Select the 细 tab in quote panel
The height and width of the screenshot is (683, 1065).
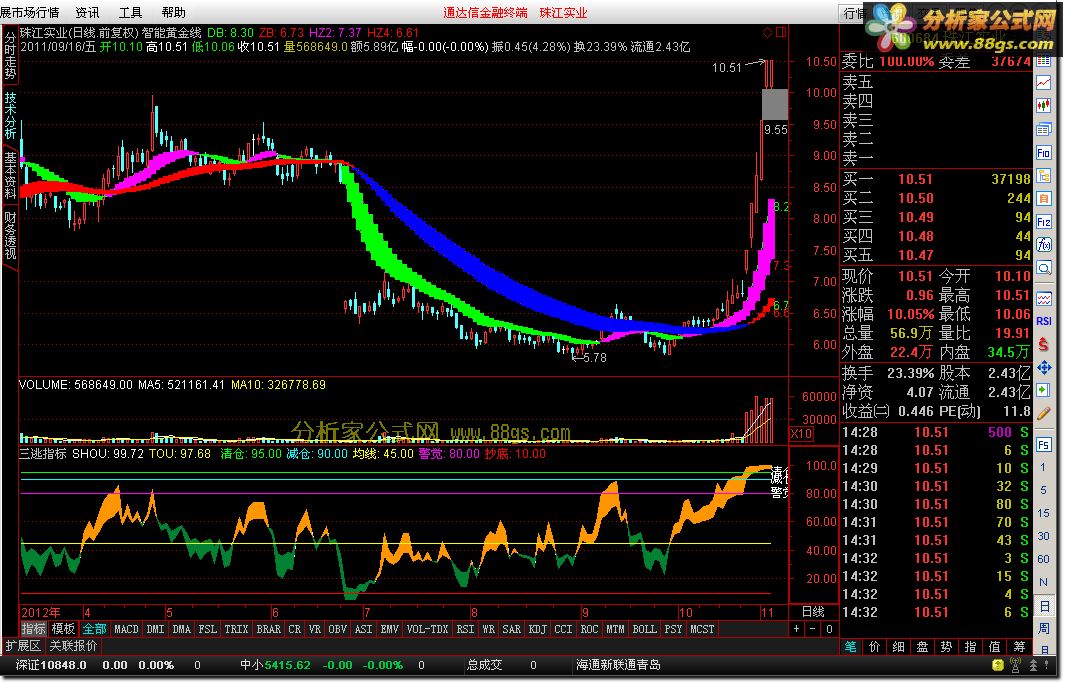(899, 647)
